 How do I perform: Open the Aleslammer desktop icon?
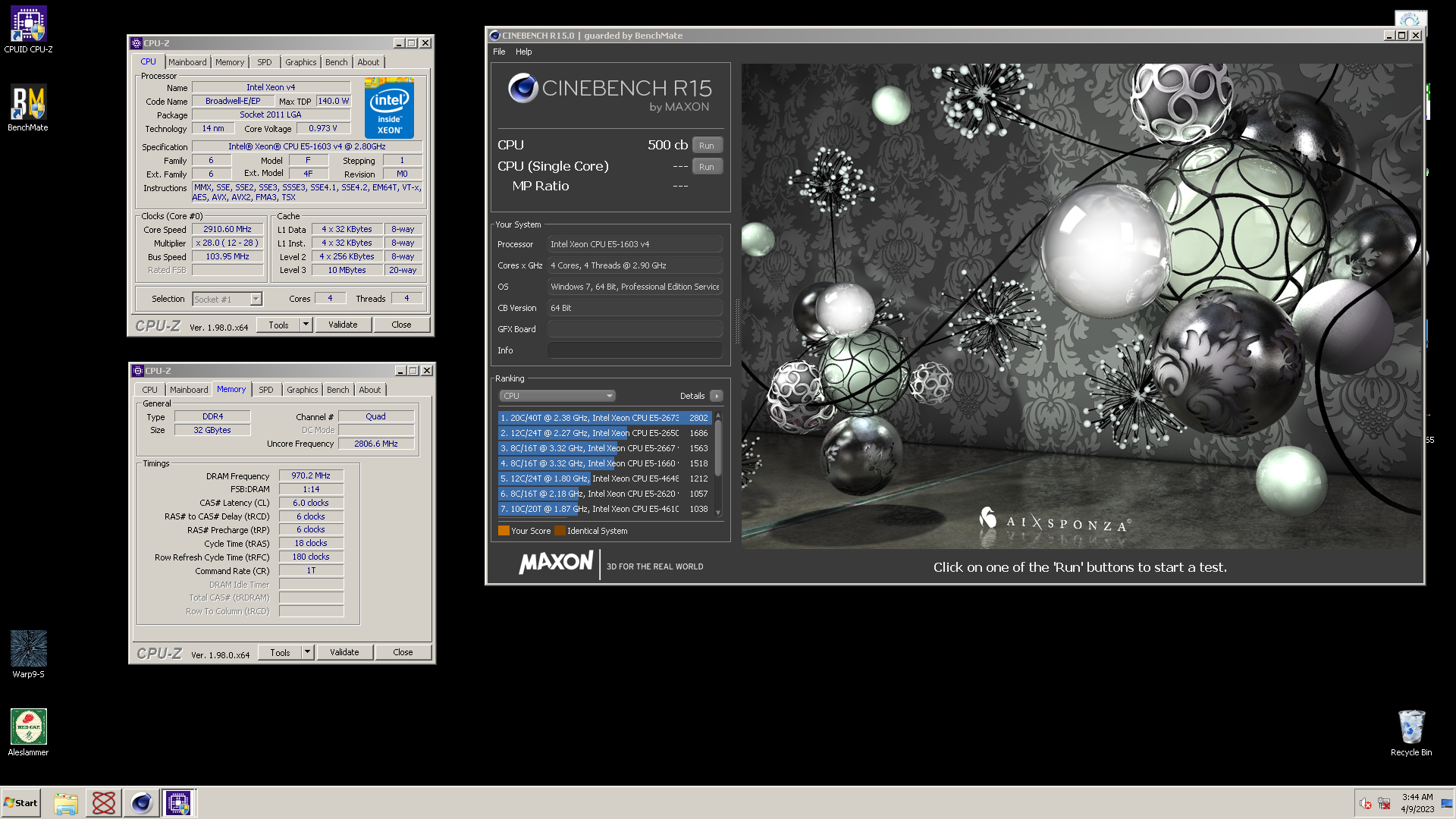[x=28, y=732]
